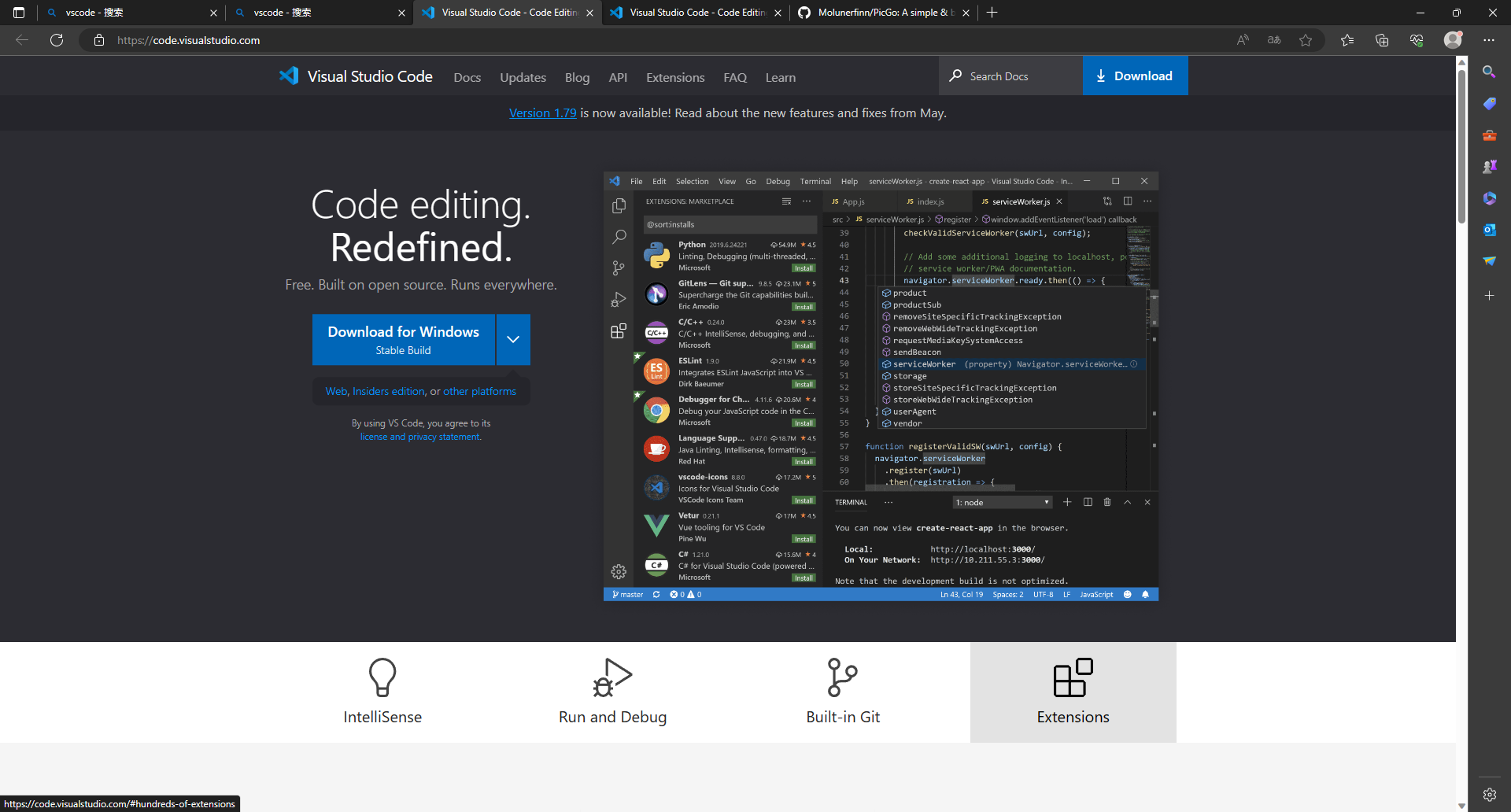The width and height of the screenshot is (1511, 812).
Task: Open browser Settings and more menu
Action: tap(1489, 40)
